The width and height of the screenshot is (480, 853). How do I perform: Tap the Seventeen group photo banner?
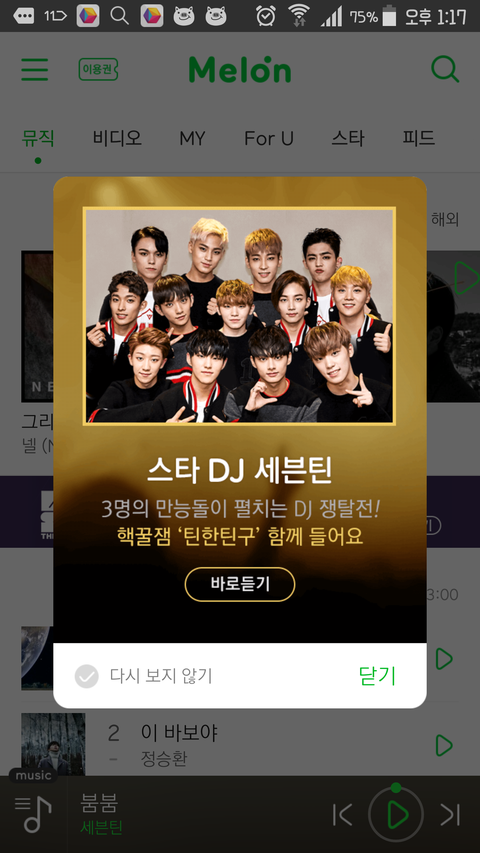239,316
